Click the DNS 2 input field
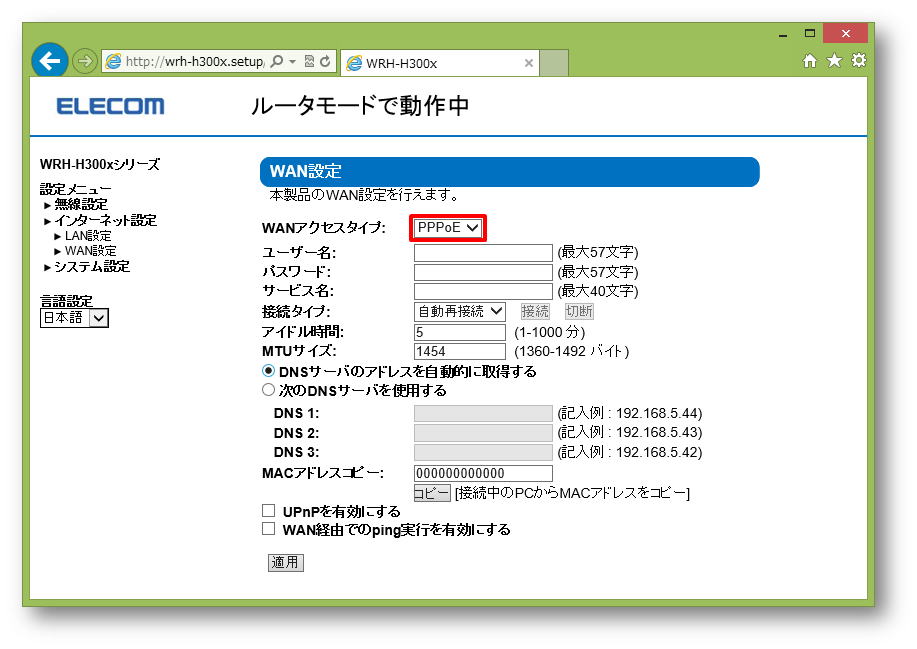The height and width of the screenshot is (649, 917). 483,433
